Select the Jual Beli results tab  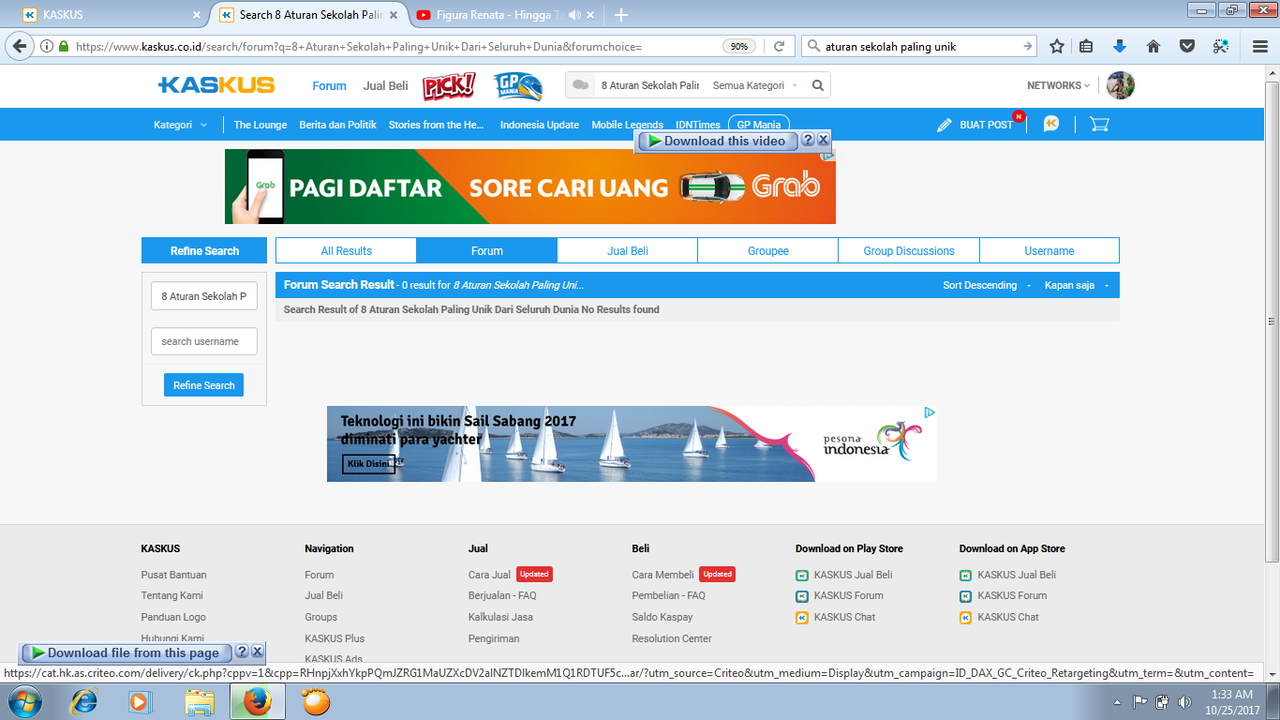point(627,251)
